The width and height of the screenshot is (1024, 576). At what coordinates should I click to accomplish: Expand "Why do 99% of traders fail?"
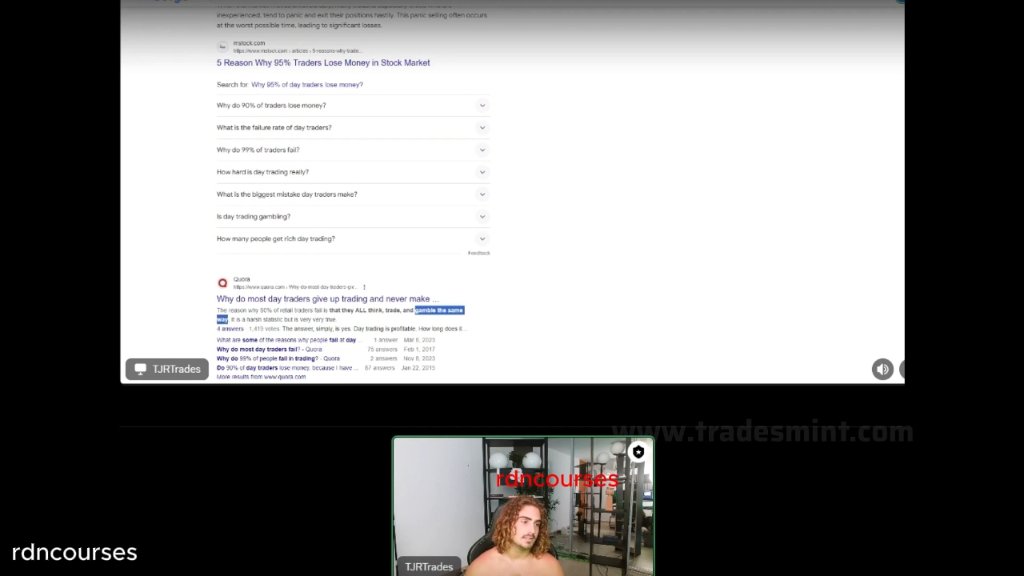pyautogui.click(x=353, y=150)
